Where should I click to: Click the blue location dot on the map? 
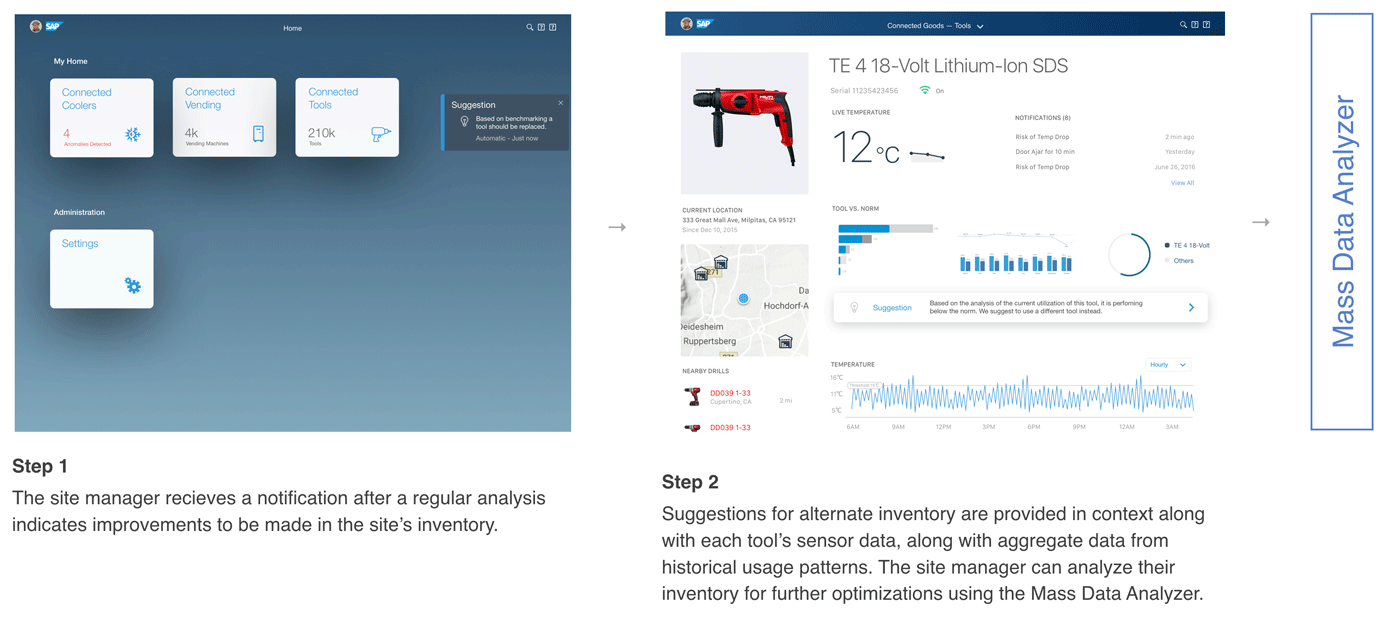tap(743, 299)
